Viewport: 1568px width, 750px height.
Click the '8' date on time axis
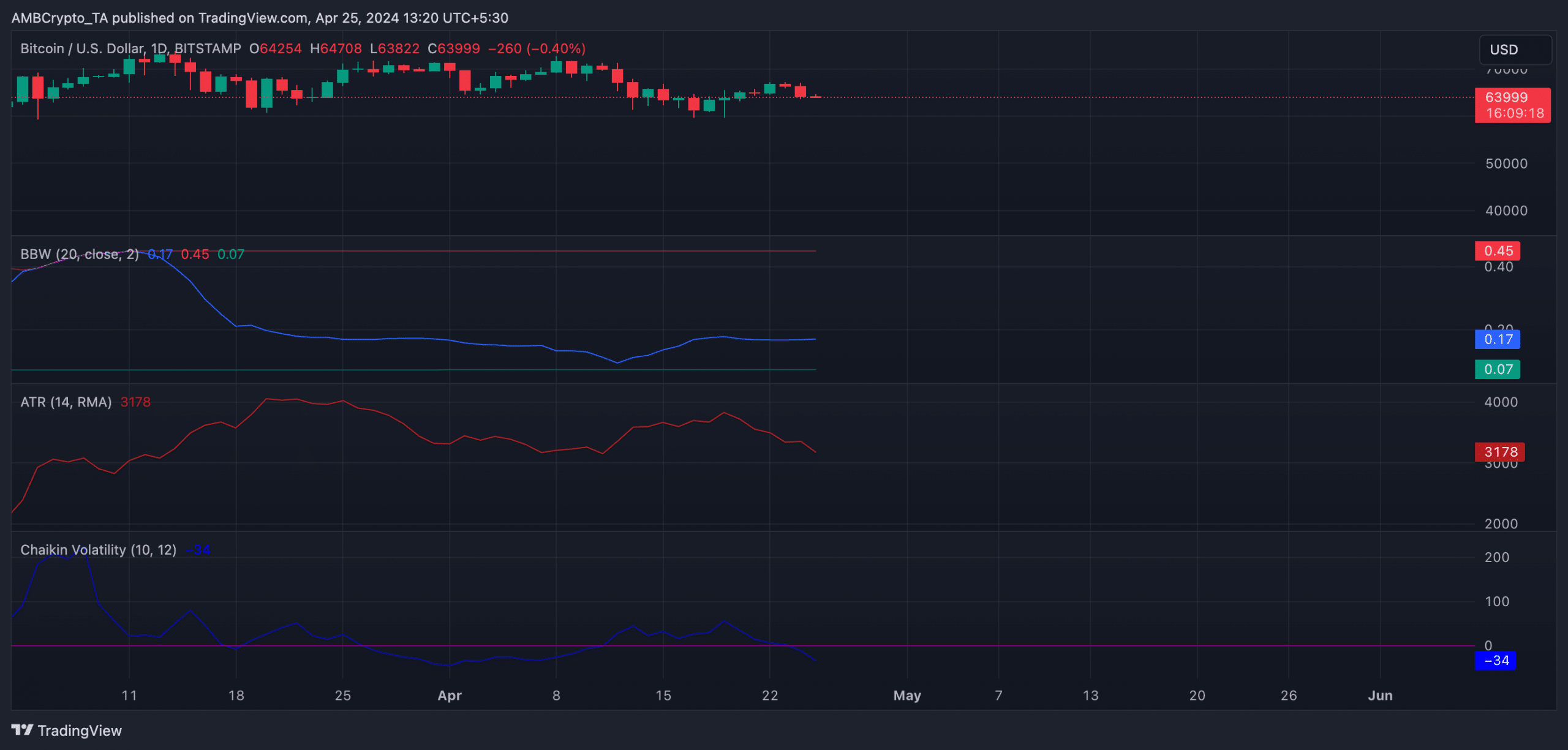pyautogui.click(x=556, y=696)
